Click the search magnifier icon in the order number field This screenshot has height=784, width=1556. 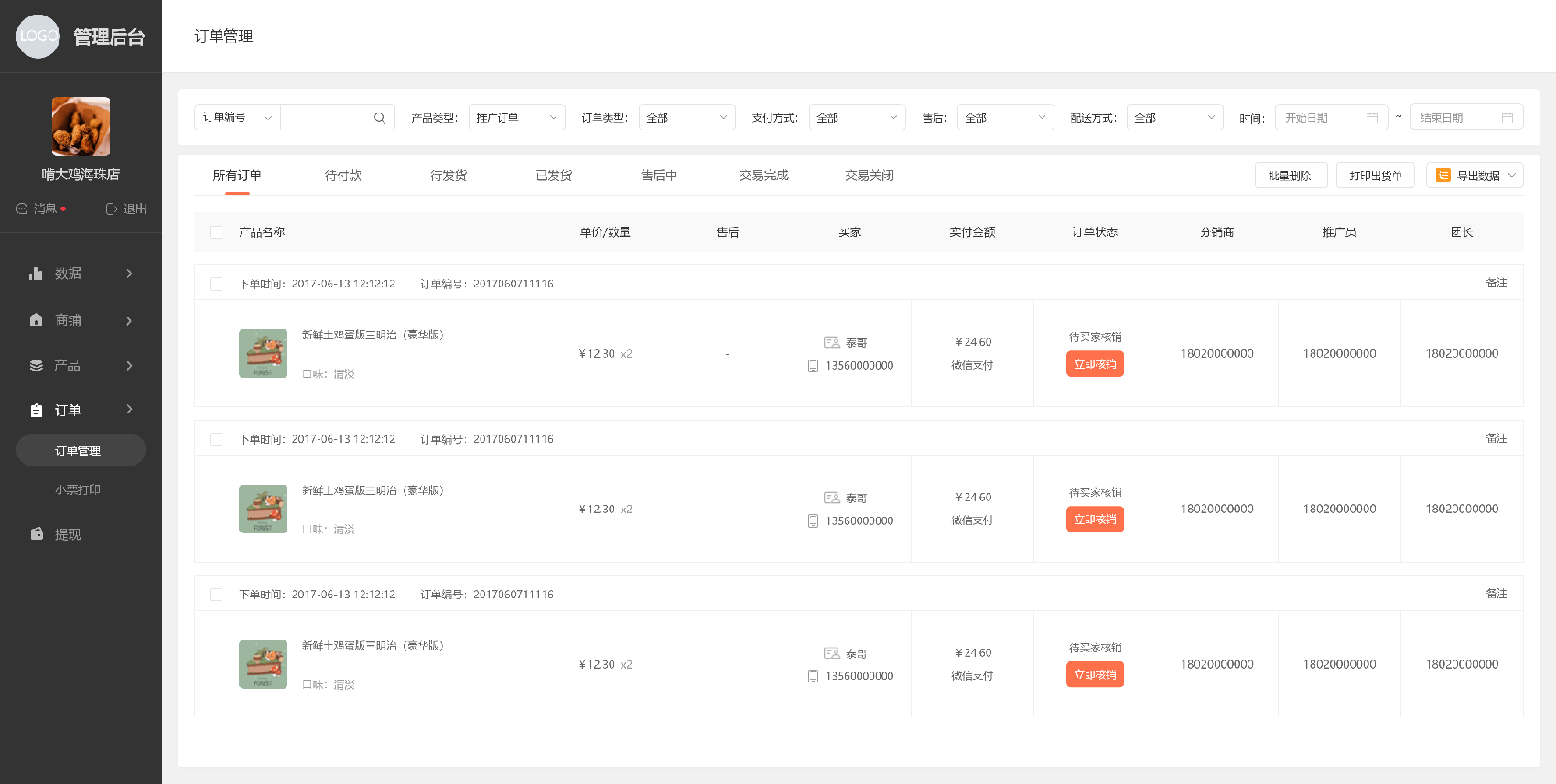point(380,118)
